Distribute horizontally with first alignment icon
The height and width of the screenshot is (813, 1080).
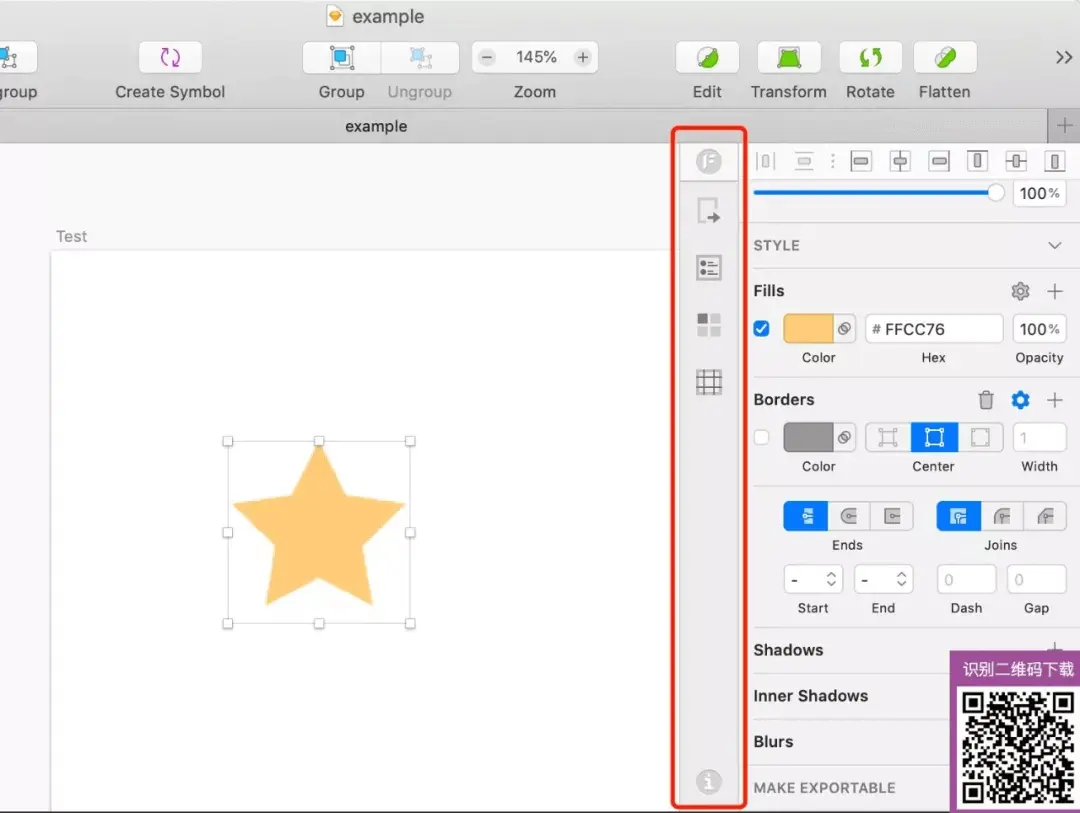pyautogui.click(x=765, y=162)
